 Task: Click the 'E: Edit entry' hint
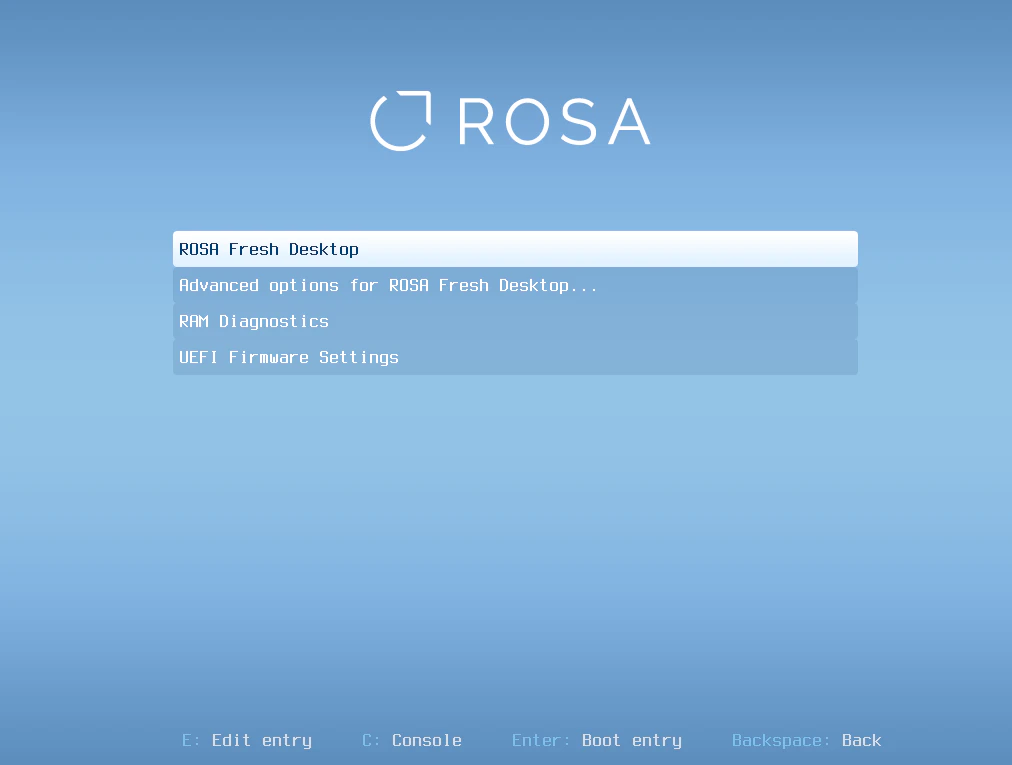247,740
